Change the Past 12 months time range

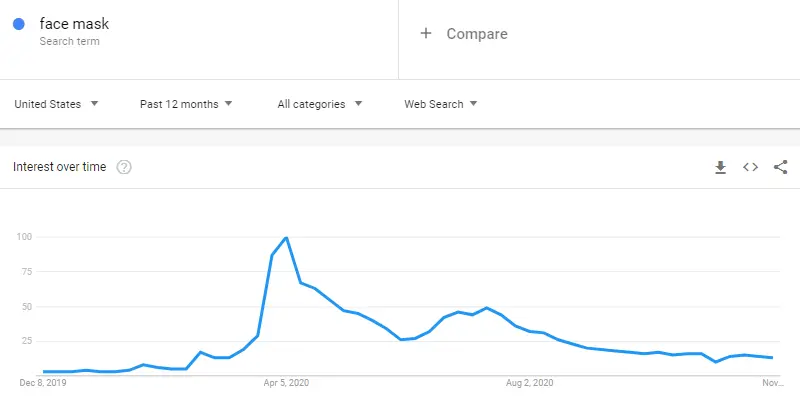click(186, 104)
